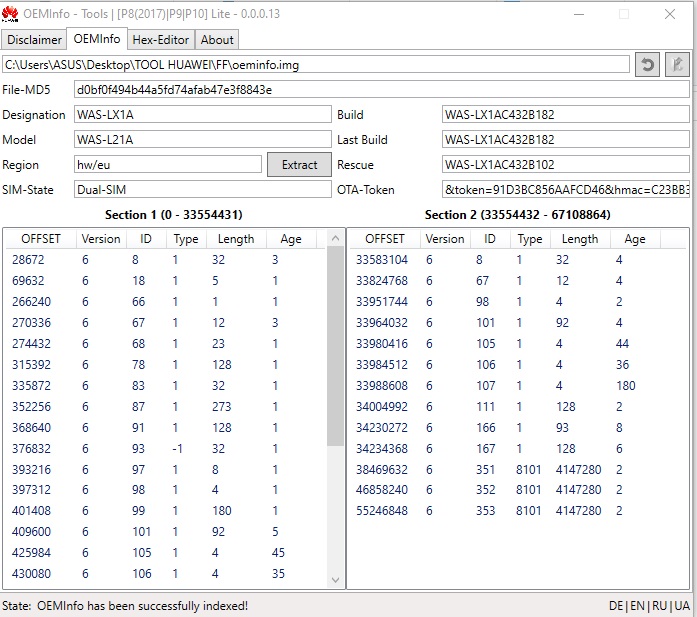Select Section 1 row offset 69632
The image size is (697, 617).
[x=165, y=280]
